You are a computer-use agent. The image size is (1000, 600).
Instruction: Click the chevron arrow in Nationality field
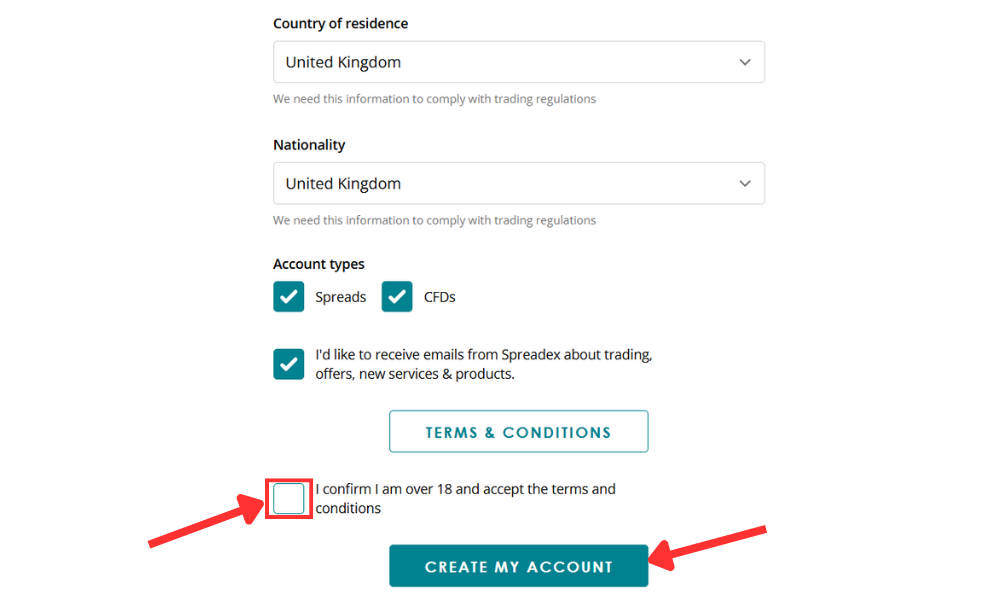(x=745, y=184)
